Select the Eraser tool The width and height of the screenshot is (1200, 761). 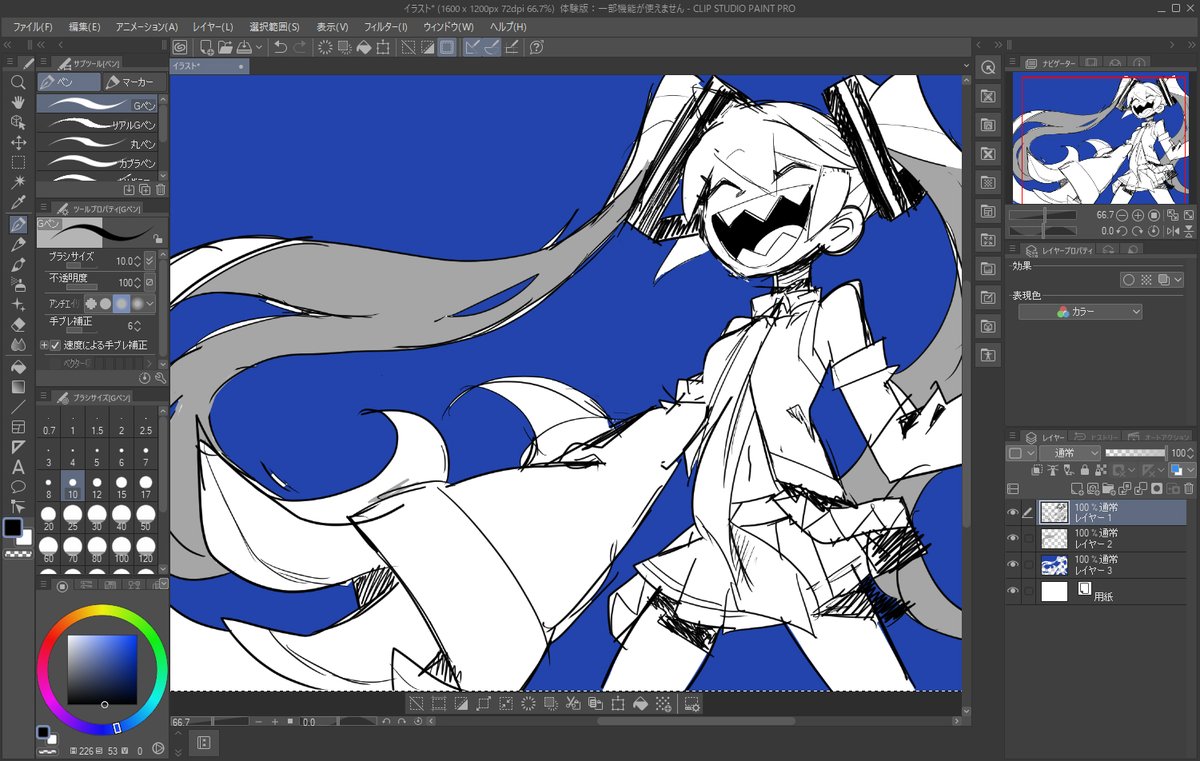click(x=18, y=324)
